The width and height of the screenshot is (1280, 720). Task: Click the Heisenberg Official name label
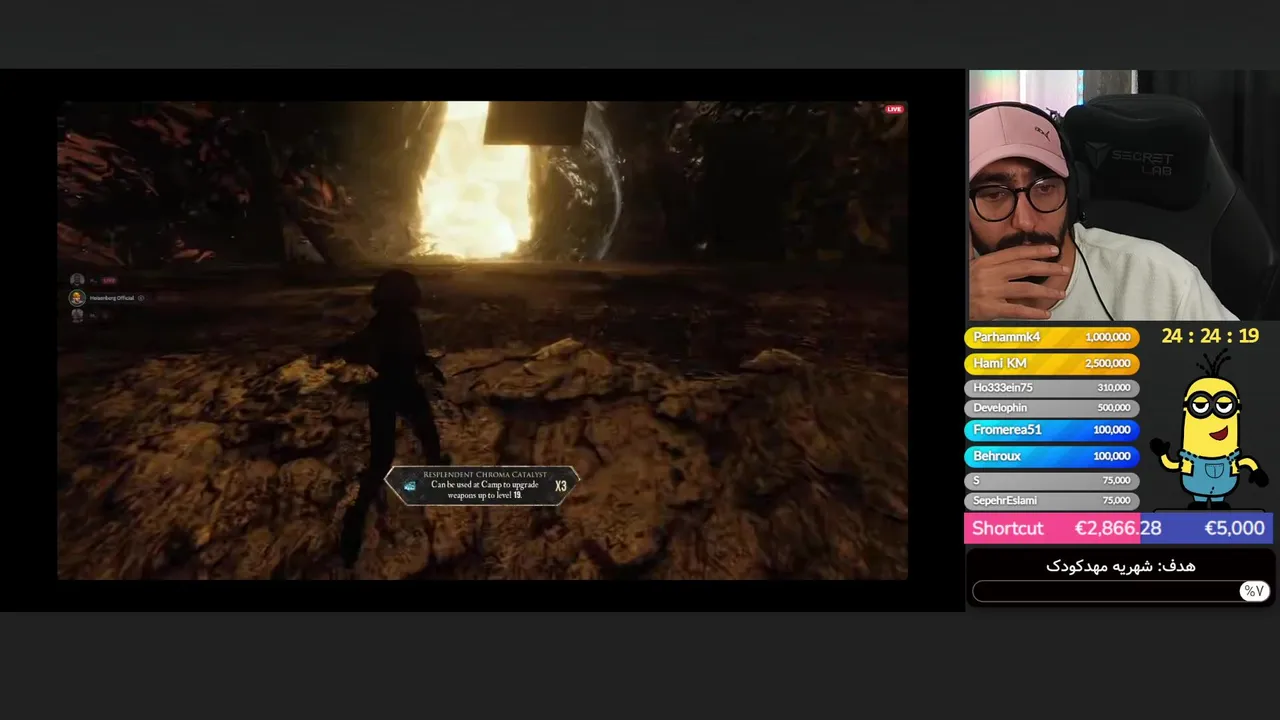point(112,298)
